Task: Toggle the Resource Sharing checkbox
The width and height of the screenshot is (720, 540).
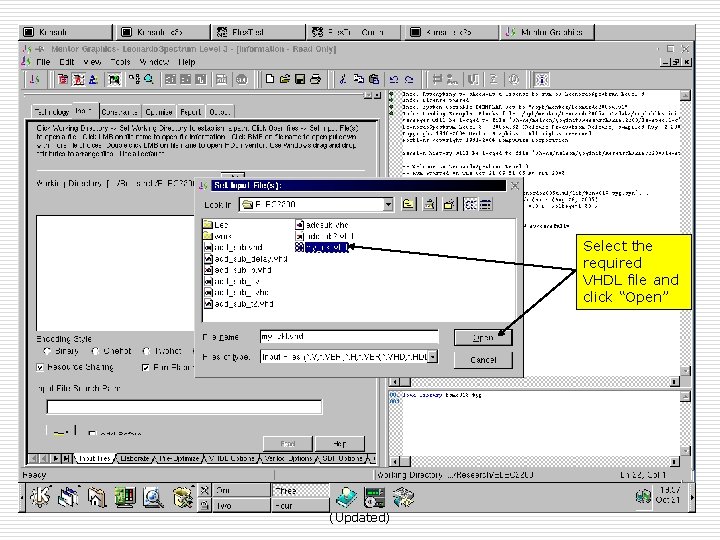Action: pyautogui.click(x=40, y=367)
